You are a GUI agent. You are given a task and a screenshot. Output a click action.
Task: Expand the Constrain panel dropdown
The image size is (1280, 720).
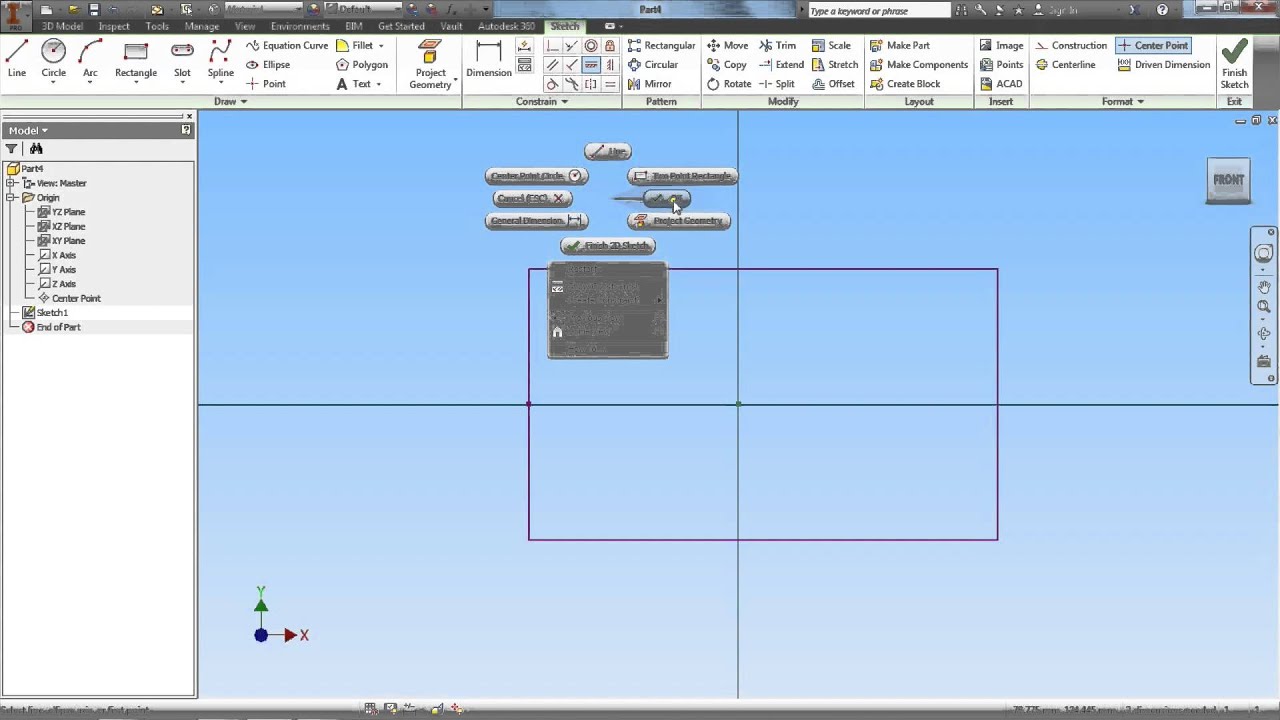tap(542, 101)
